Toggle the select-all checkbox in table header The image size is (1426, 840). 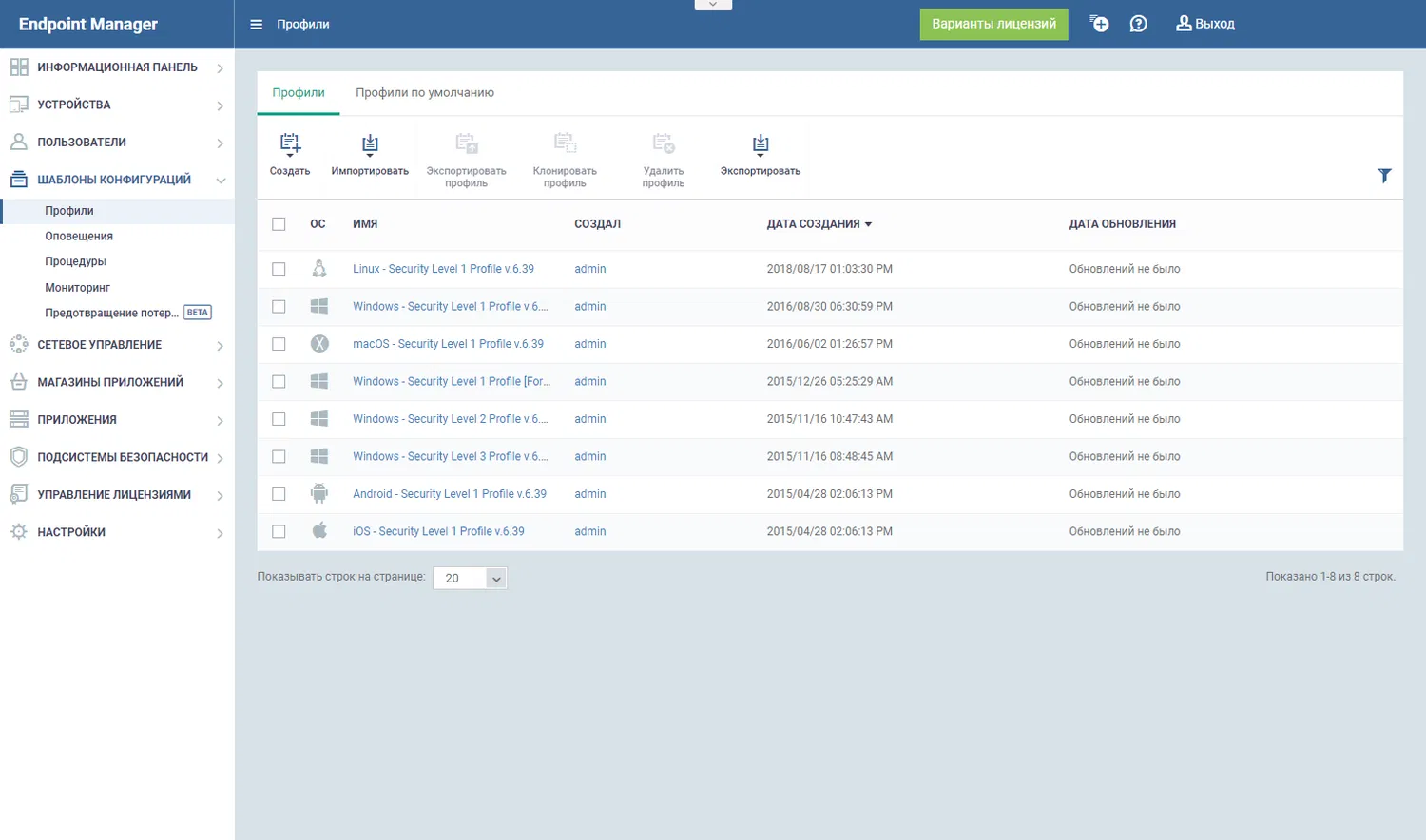279,224
